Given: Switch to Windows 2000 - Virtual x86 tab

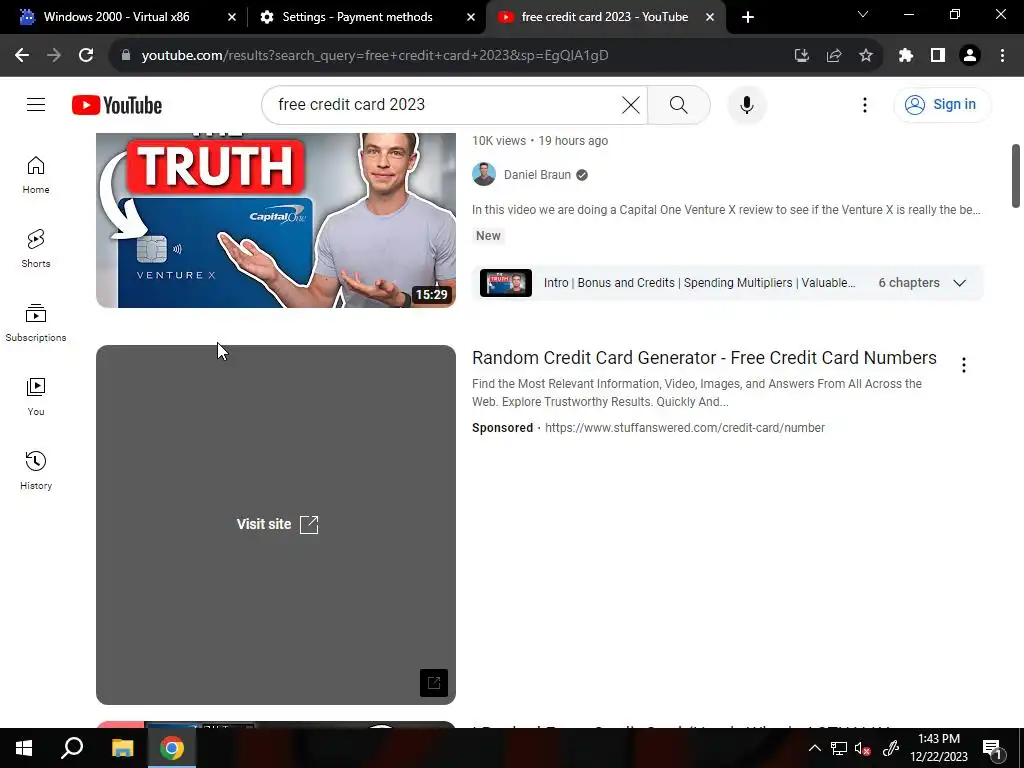Looking at the screenshot, I should click(116, 17).
